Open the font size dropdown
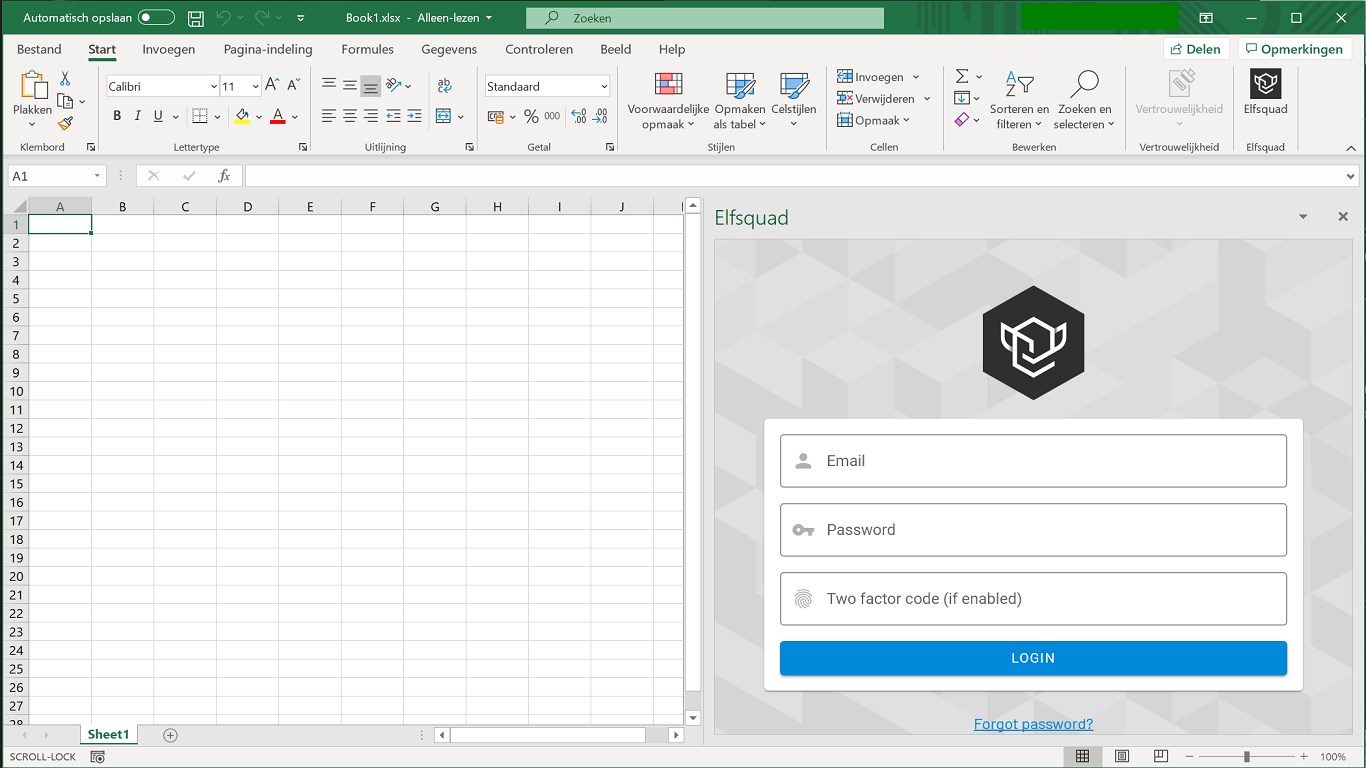The image size is (1366, 768). pos(256,87)
